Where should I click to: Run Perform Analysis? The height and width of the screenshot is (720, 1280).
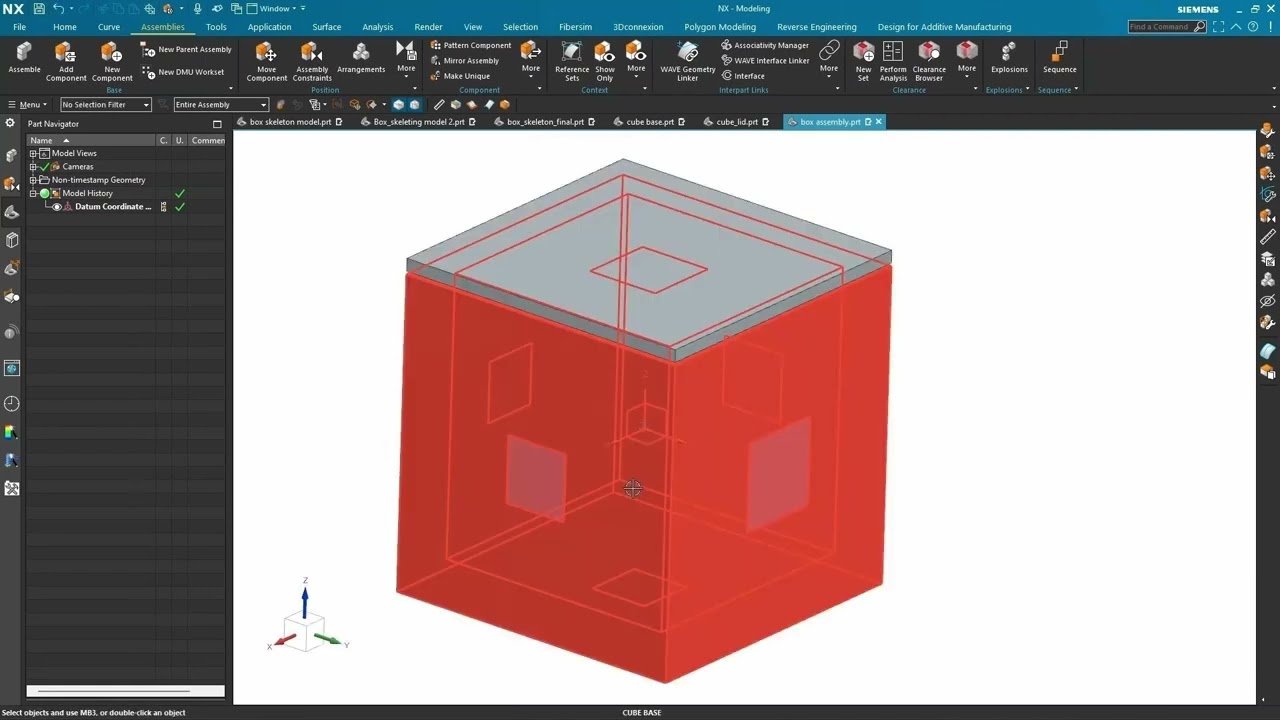click(x=893, y=61)
